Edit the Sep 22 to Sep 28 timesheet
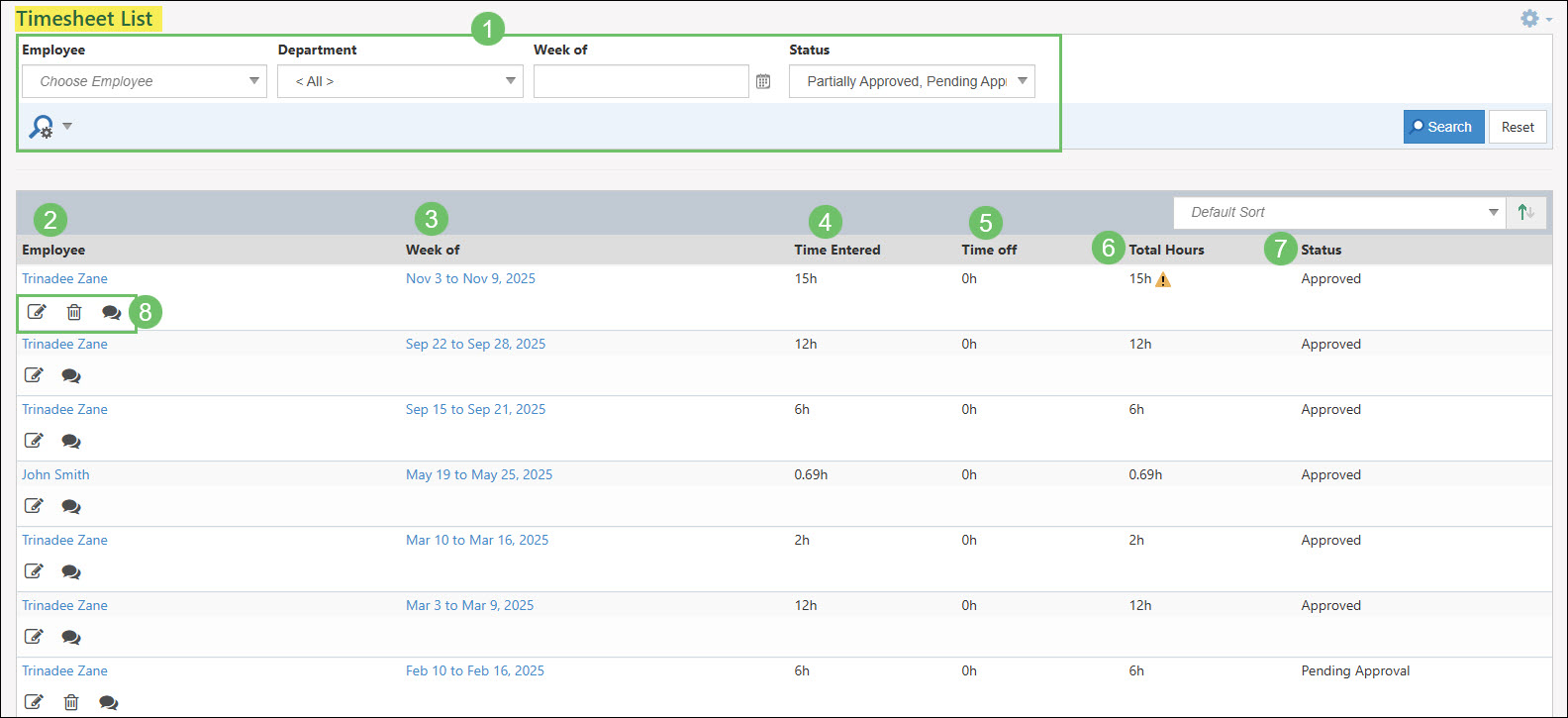Screen dimensions: 1568x718 point(34,375)
